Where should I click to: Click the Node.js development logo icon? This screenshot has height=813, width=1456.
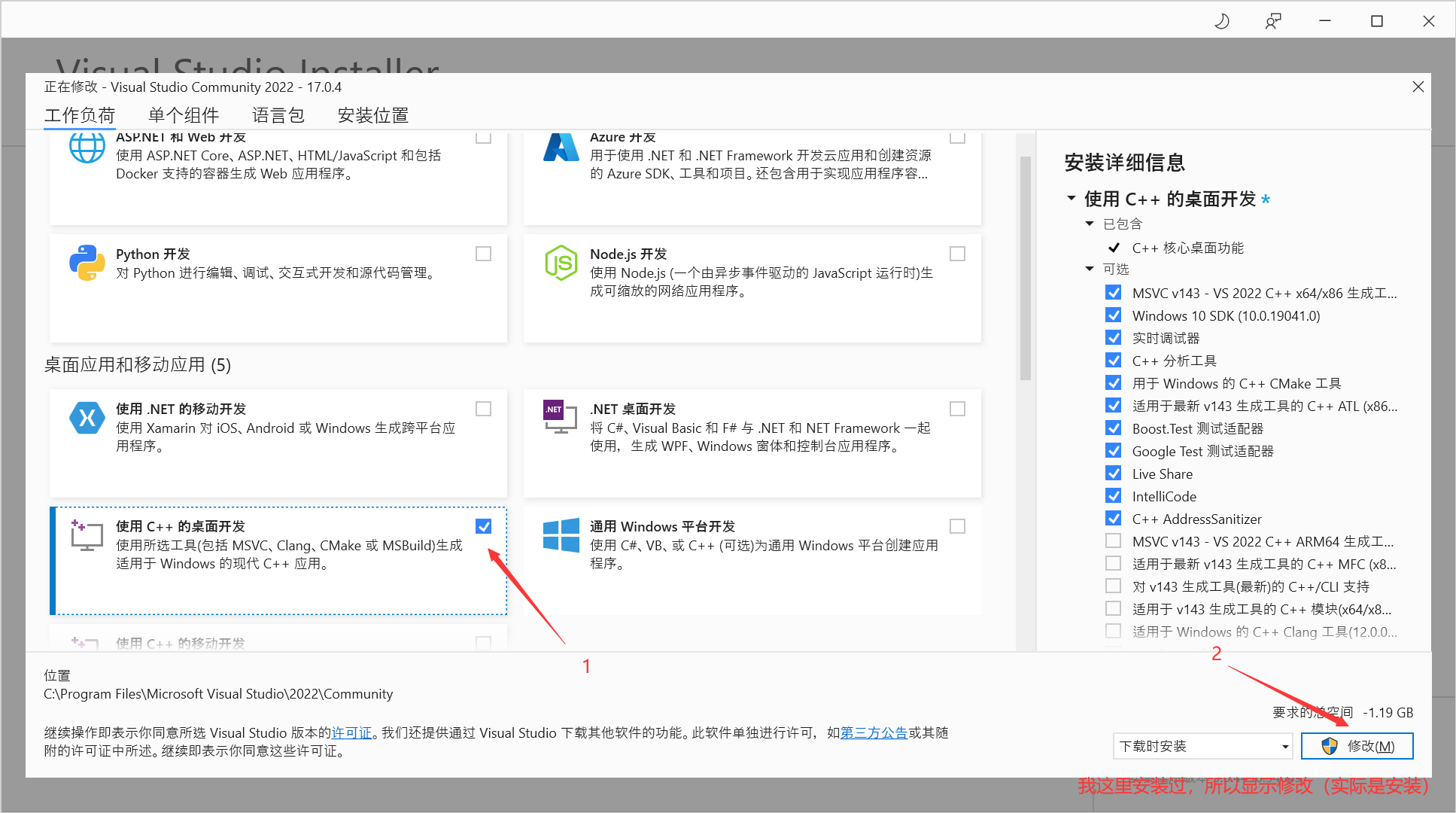click(x=561, y=263)
